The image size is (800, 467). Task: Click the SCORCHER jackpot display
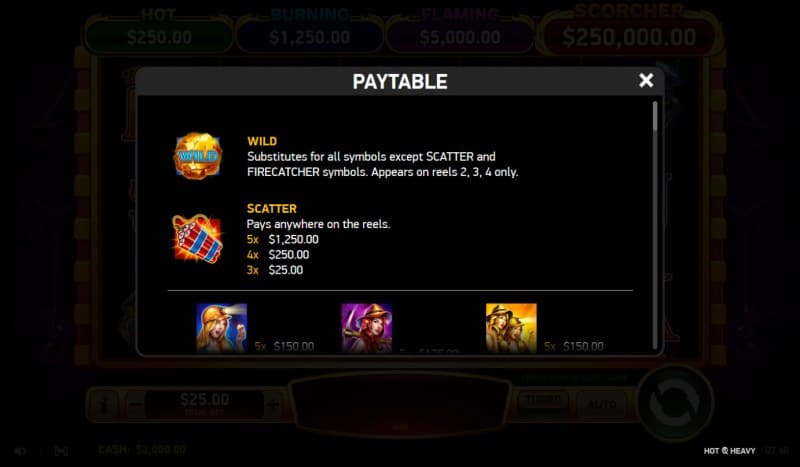pos(629,32)
